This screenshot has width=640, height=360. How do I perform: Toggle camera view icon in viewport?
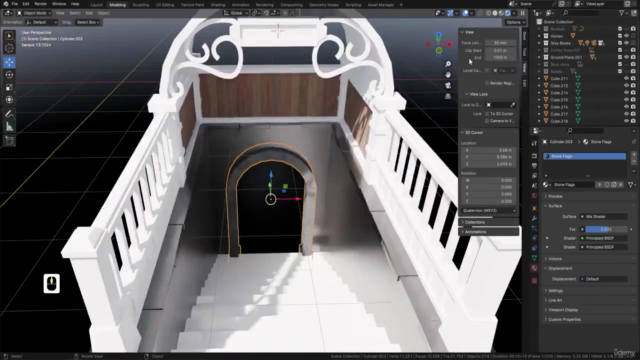click(x=448, y=85)
